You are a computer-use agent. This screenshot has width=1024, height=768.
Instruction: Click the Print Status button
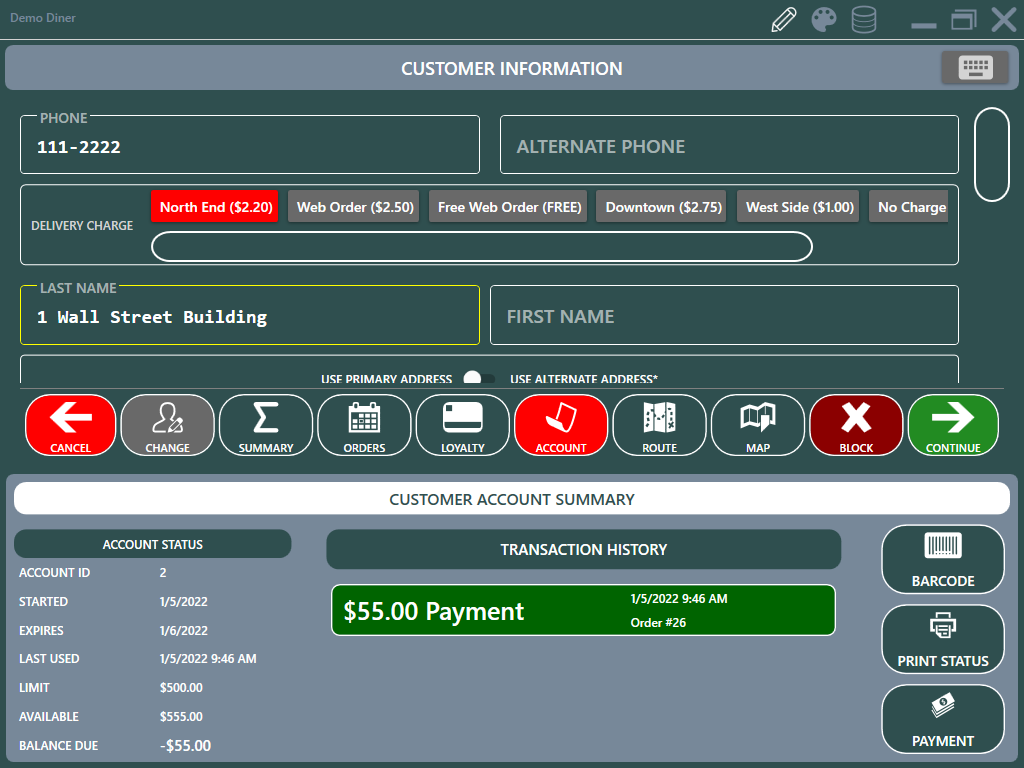pos(942,639)
